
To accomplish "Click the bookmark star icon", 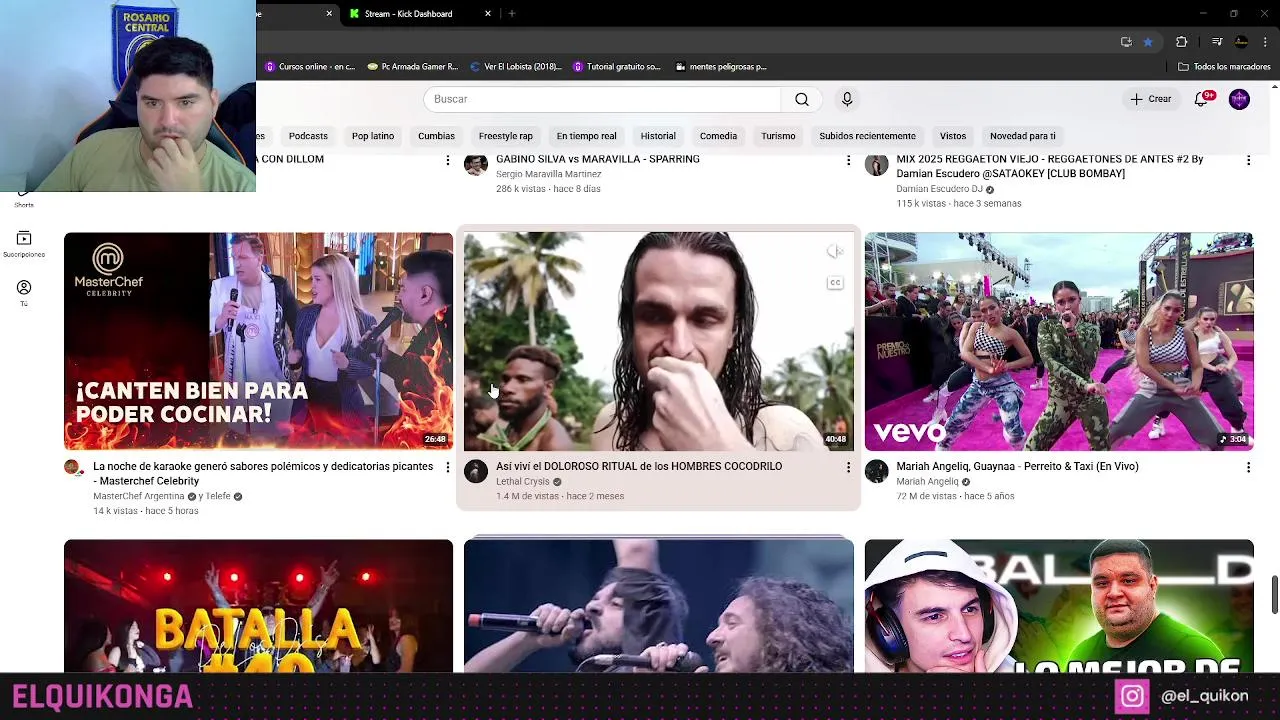I will tap(1148, 42).
